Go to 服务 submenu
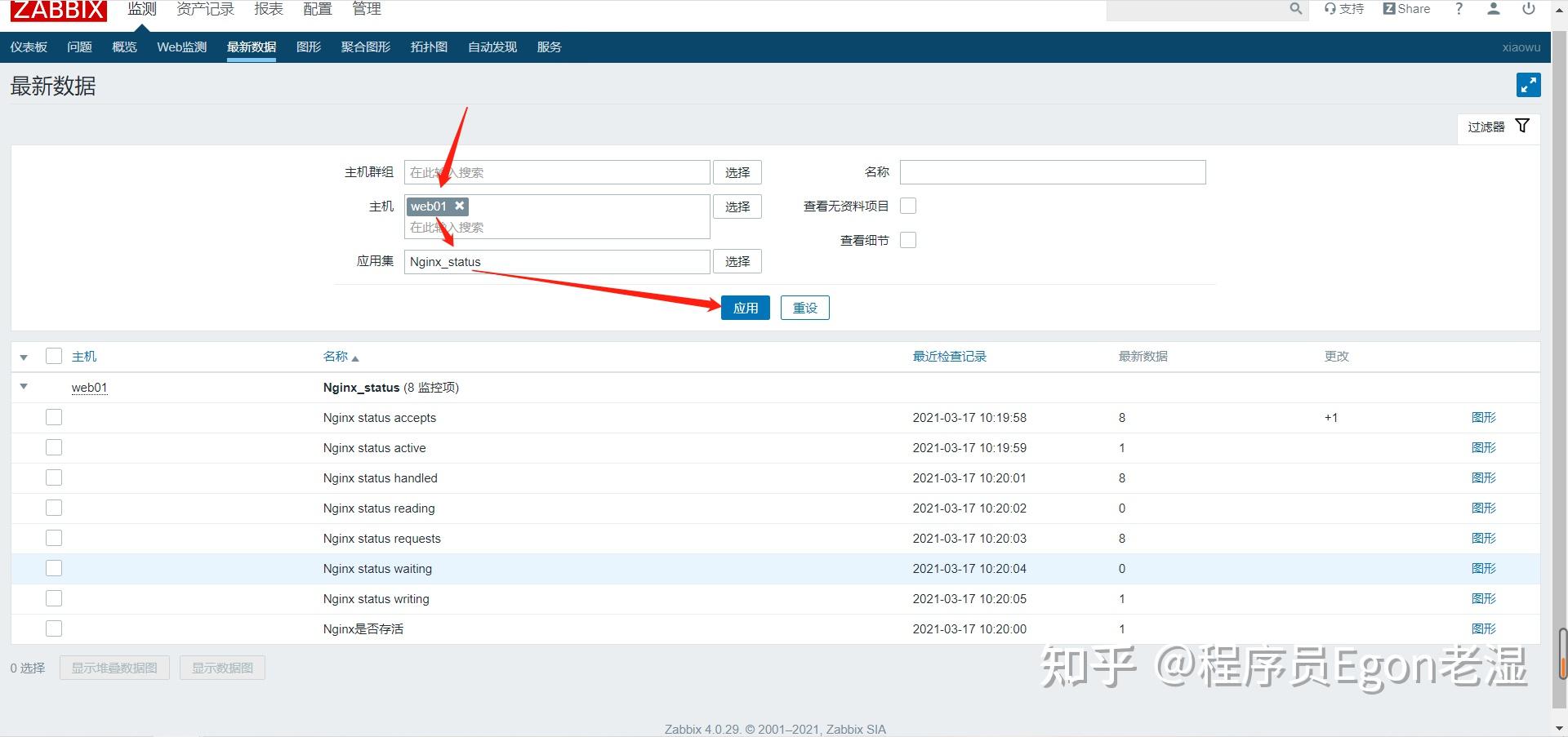Image resolution: width=1568 pixels, height=737 pixels. tap(550, 47)
